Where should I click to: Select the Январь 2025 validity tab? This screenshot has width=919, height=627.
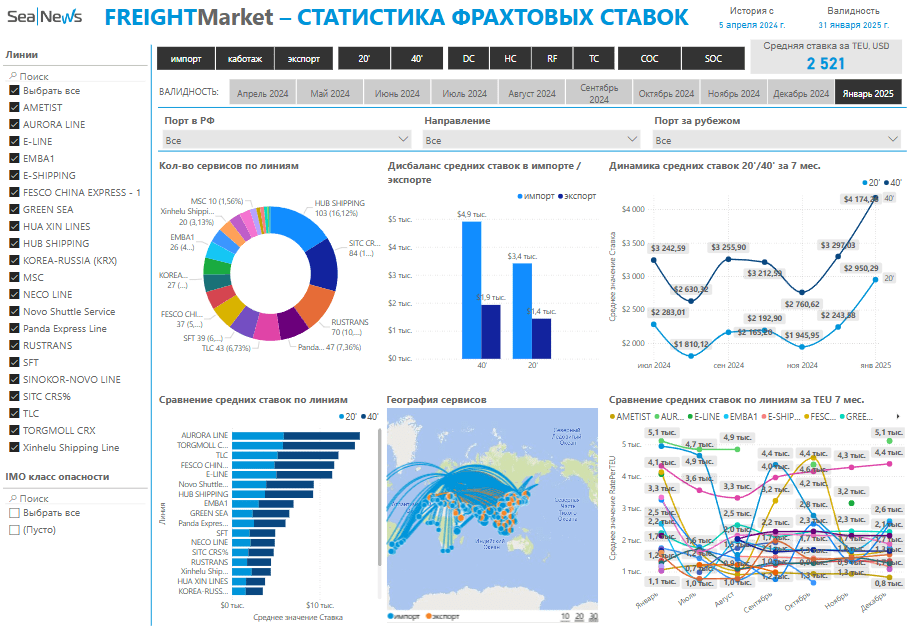tap(868, 93)
